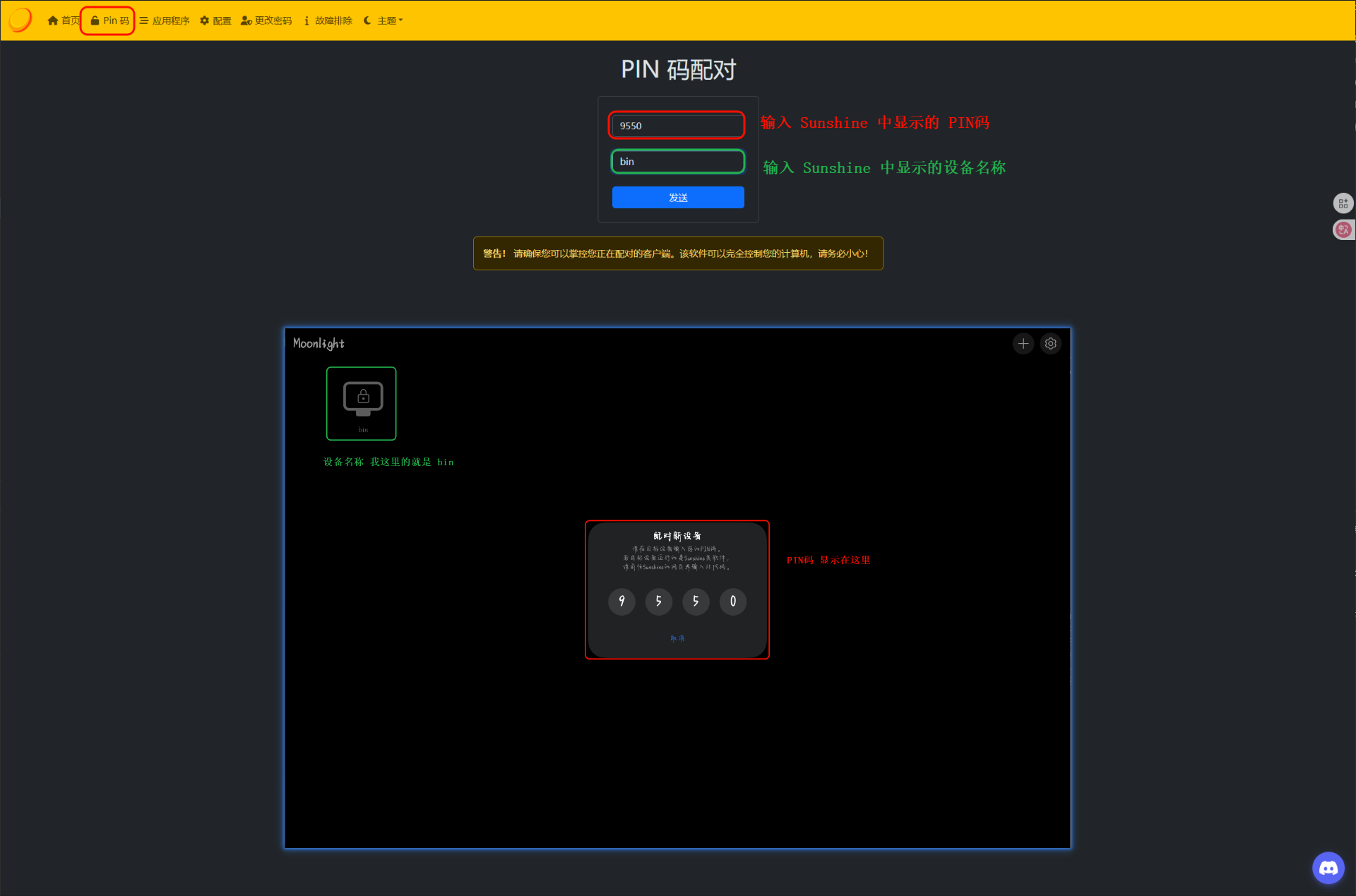Click the QR grid floating icon on right
1356x896 pixels.
tap(1343, 203)
